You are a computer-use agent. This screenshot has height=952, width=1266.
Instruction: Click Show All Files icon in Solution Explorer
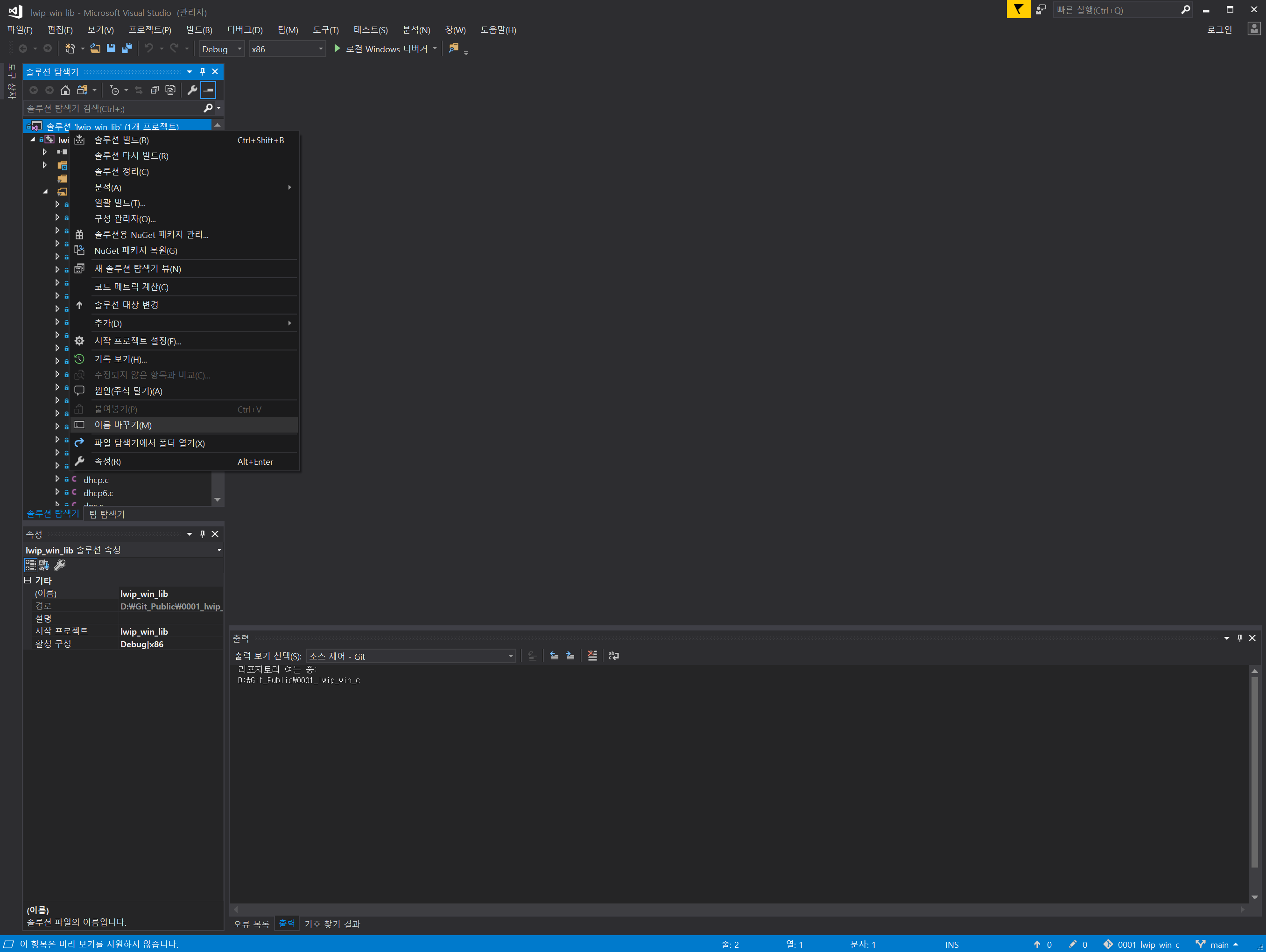[x=170, y=90]
